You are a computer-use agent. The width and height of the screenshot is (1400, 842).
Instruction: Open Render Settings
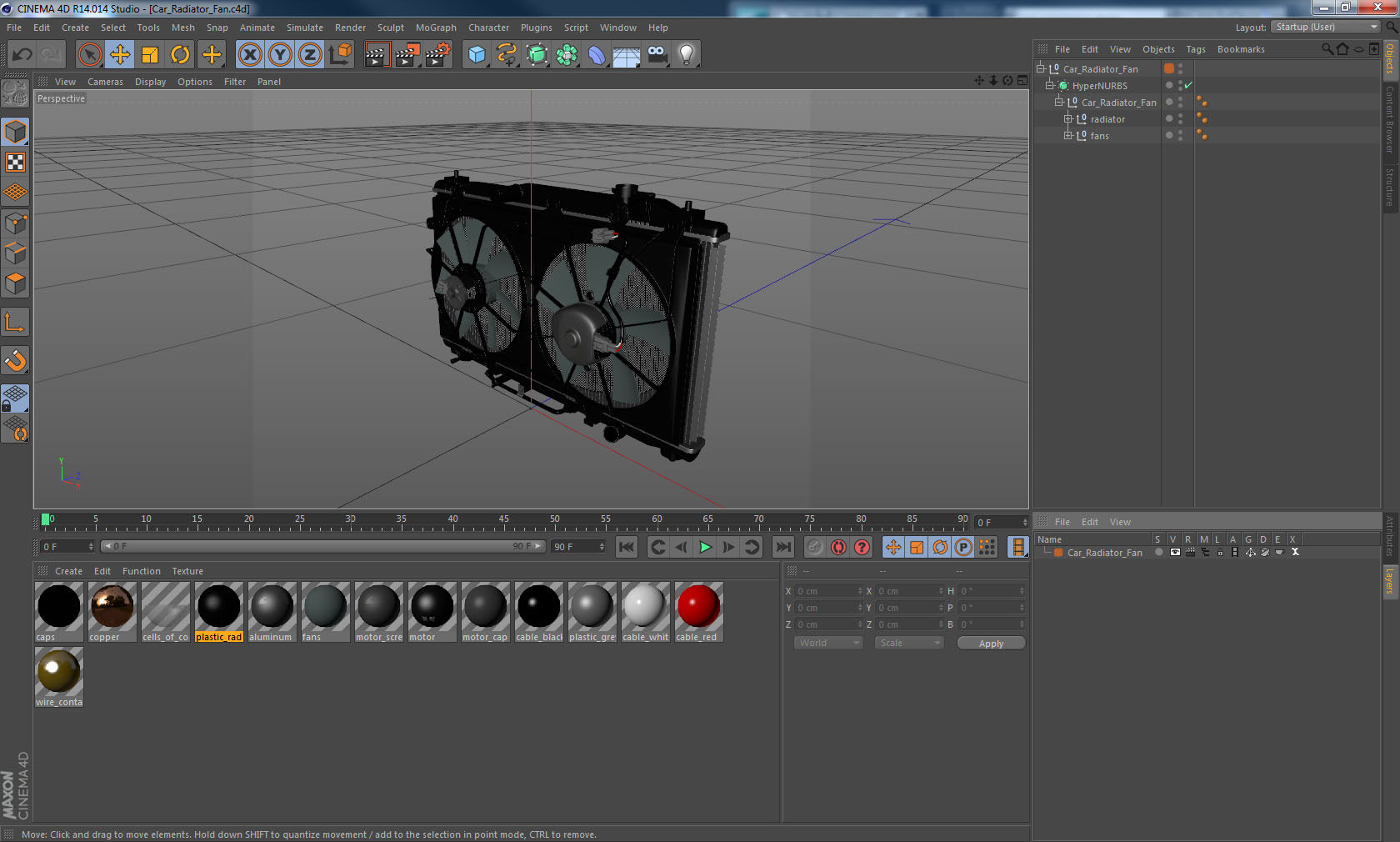pos(438,55)
